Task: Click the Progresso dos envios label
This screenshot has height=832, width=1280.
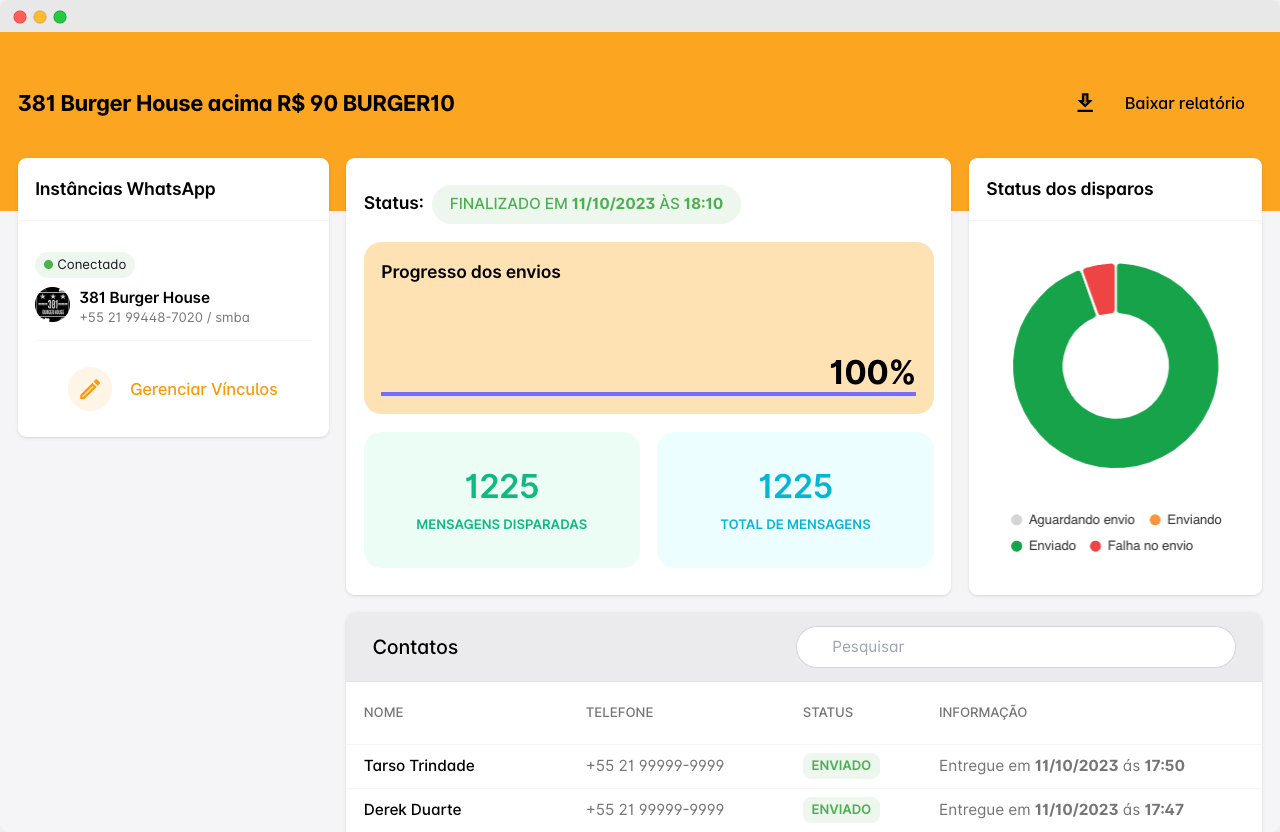Action: (x=471, y=272)
